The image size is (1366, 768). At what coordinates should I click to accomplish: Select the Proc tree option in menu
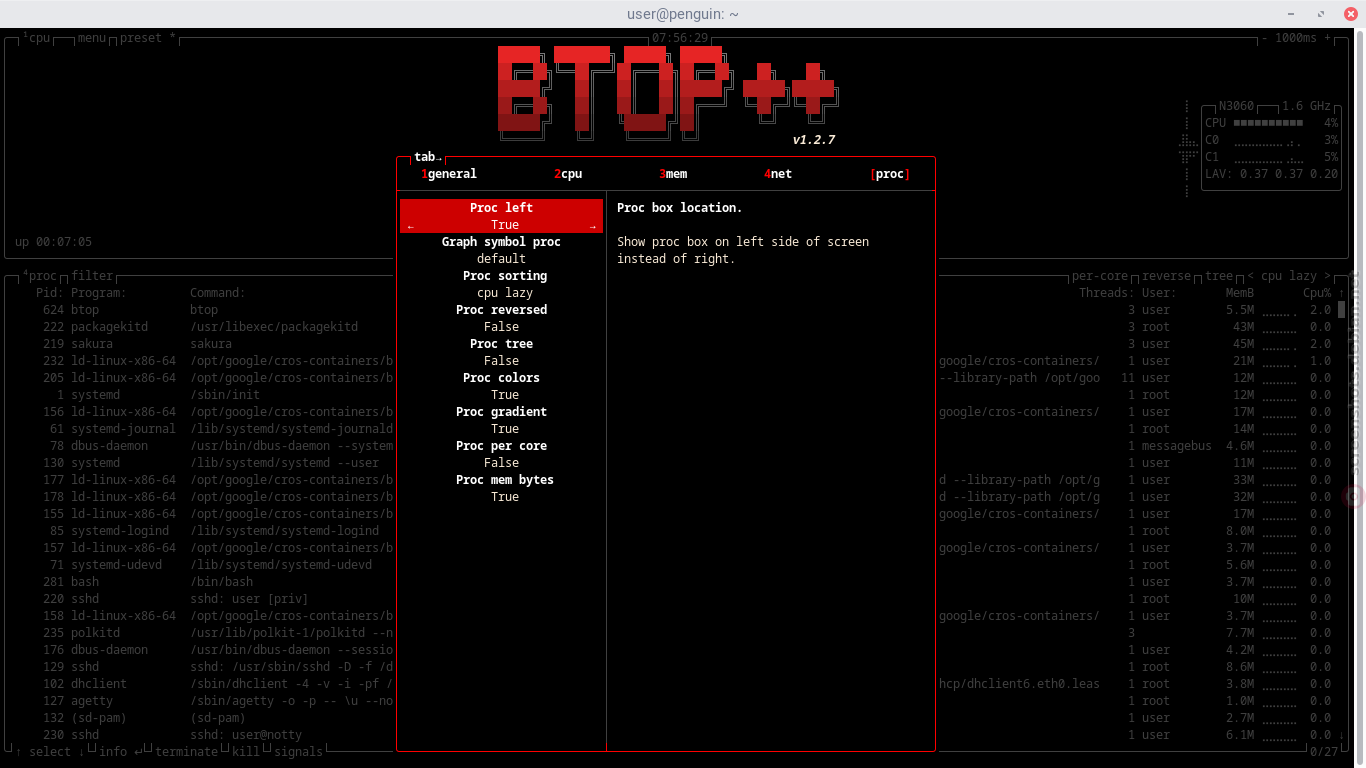(x=501, y=352)
